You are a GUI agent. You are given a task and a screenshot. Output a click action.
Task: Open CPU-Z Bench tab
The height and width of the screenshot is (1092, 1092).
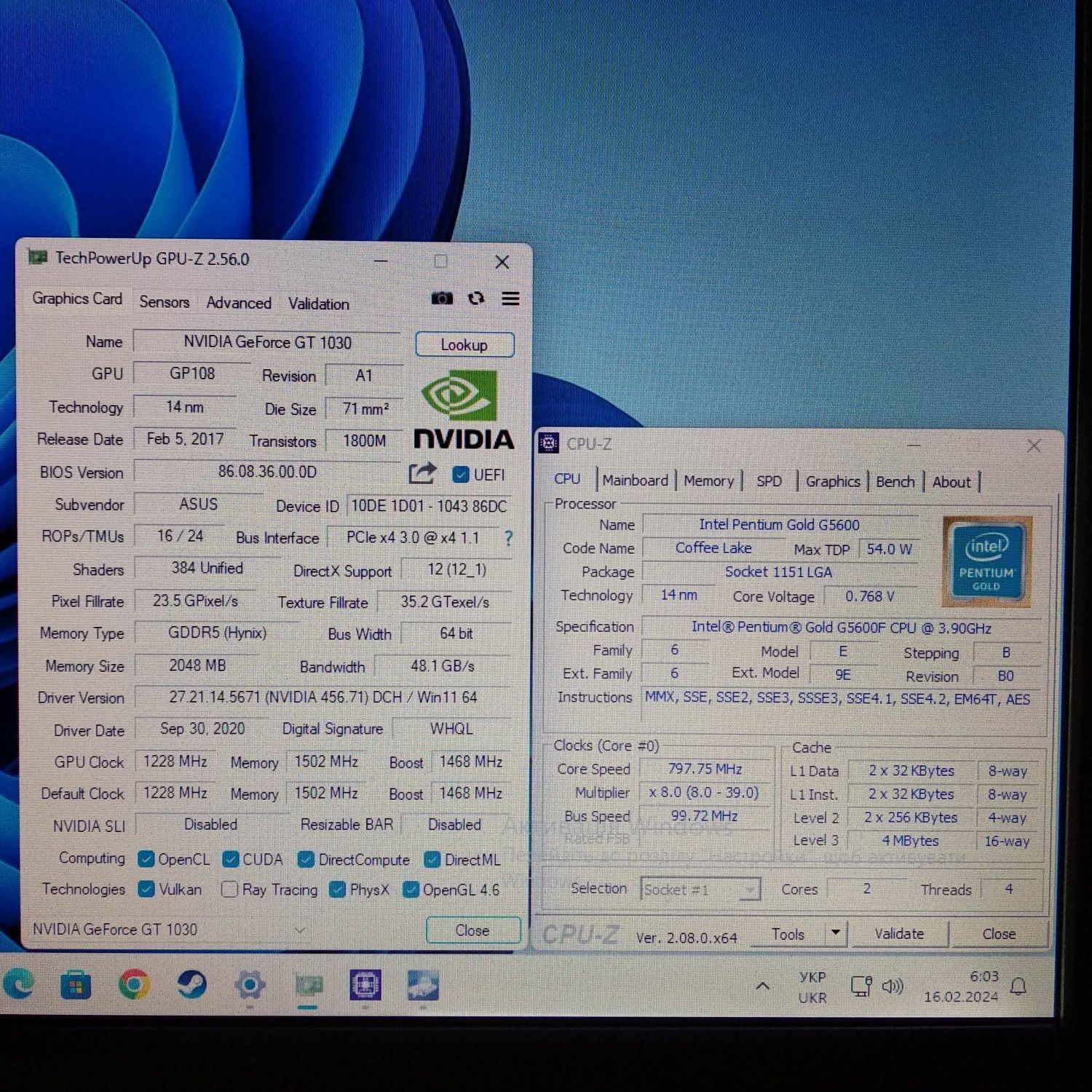[x=895, y=482]
